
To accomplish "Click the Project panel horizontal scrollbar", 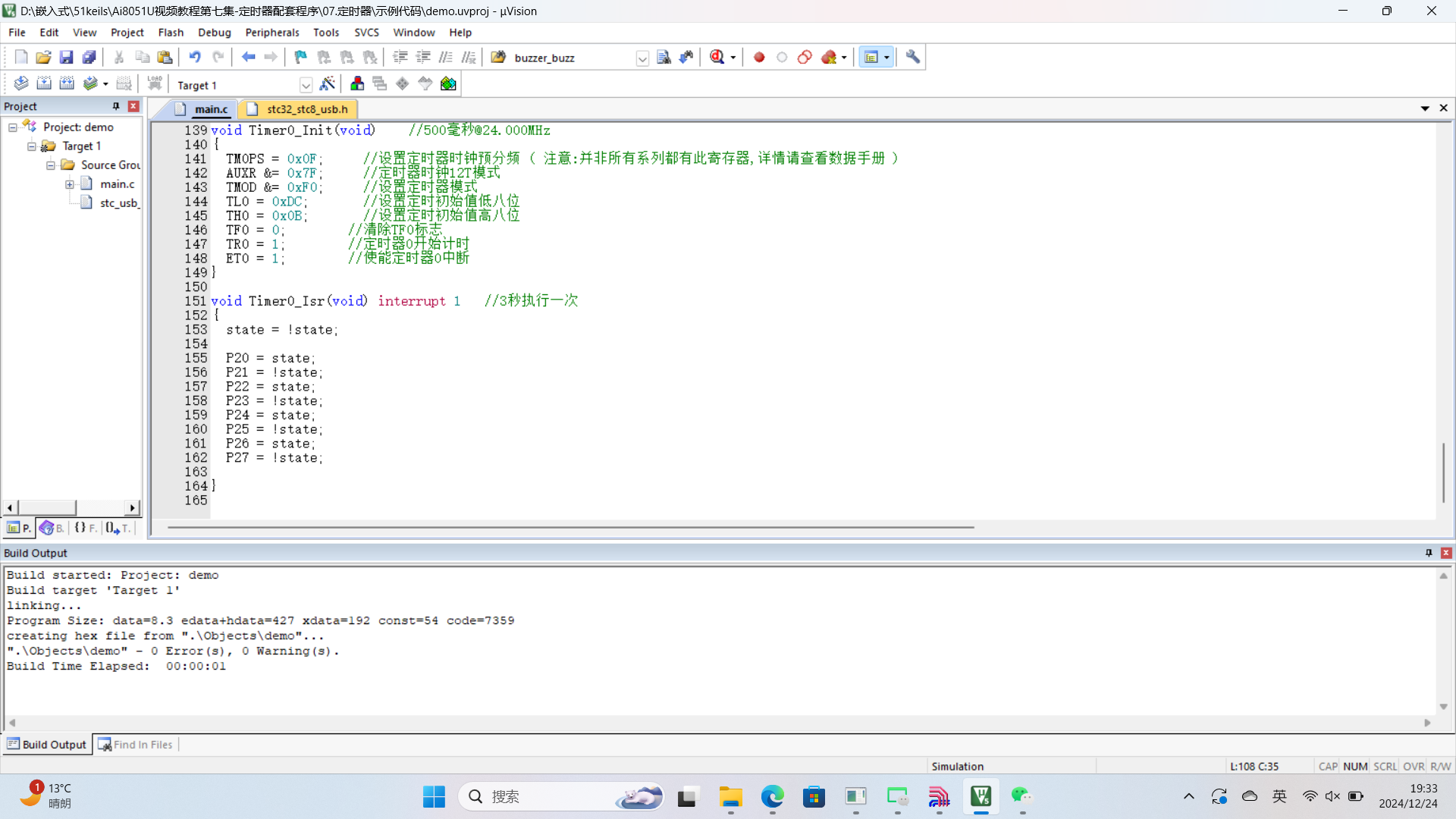I will tap(73, 507).
